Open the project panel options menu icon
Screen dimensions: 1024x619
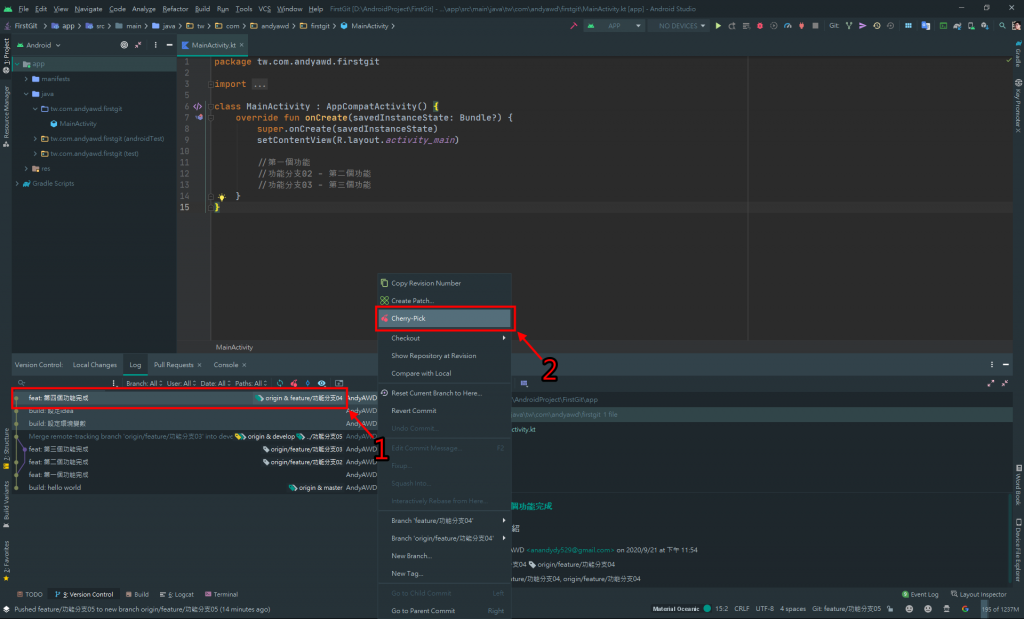click(x=155, y=45)
